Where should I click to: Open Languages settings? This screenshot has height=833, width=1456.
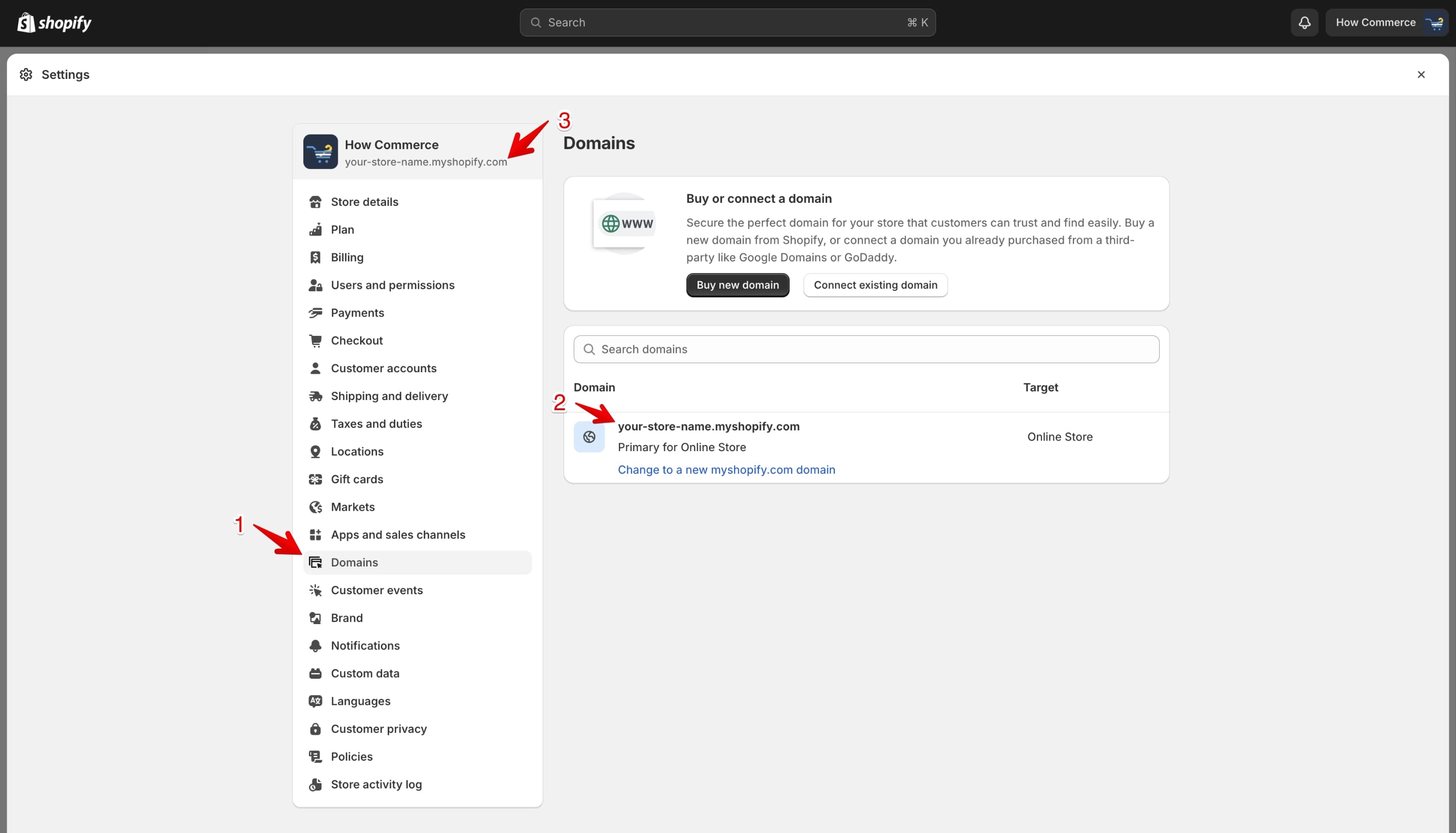coord(418,702)
